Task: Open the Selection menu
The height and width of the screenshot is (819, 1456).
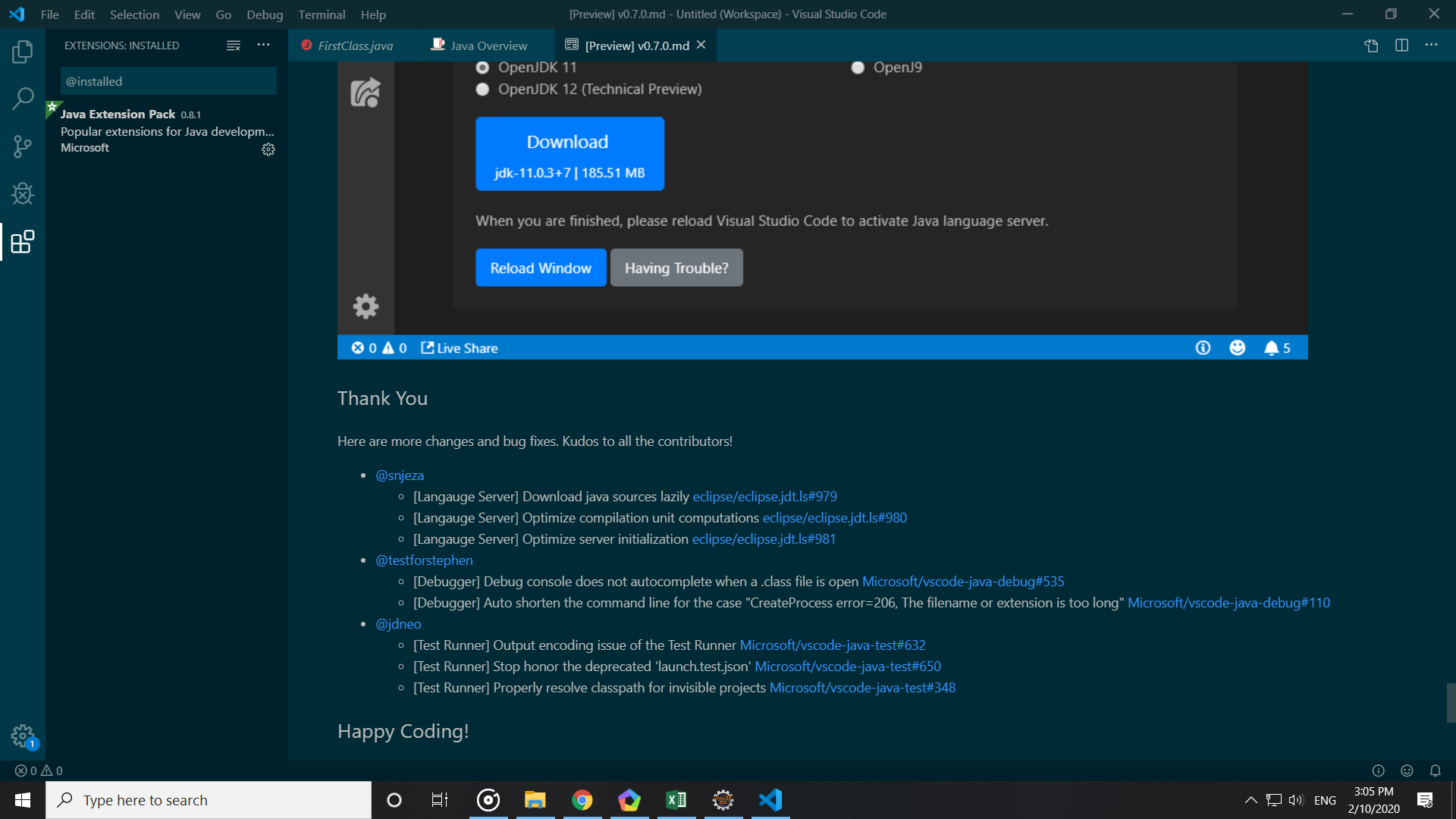Action: click(x=134, y=14)
